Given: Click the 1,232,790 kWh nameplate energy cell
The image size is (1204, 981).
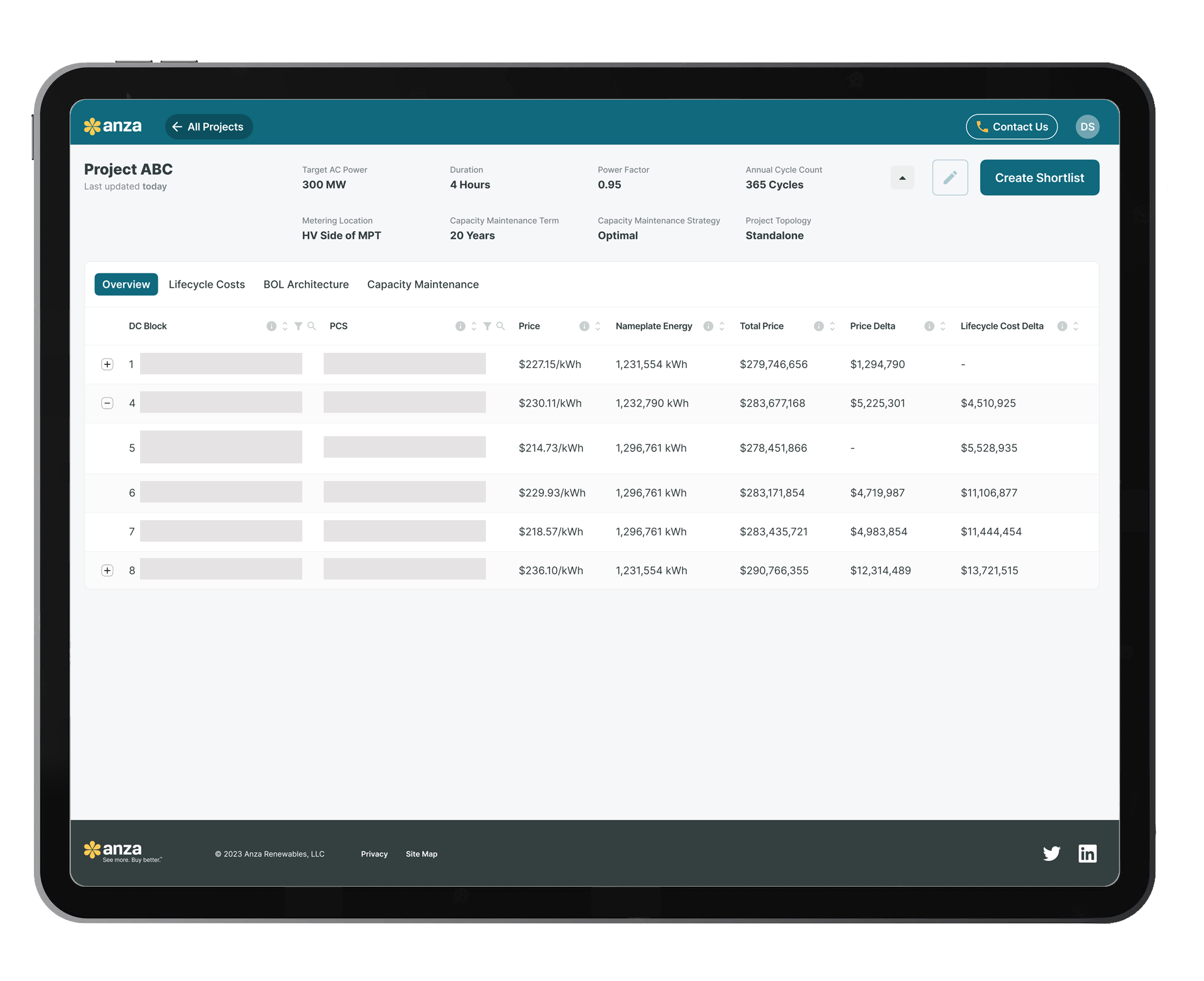Looking at the screenshot, I should click(652, 403).
